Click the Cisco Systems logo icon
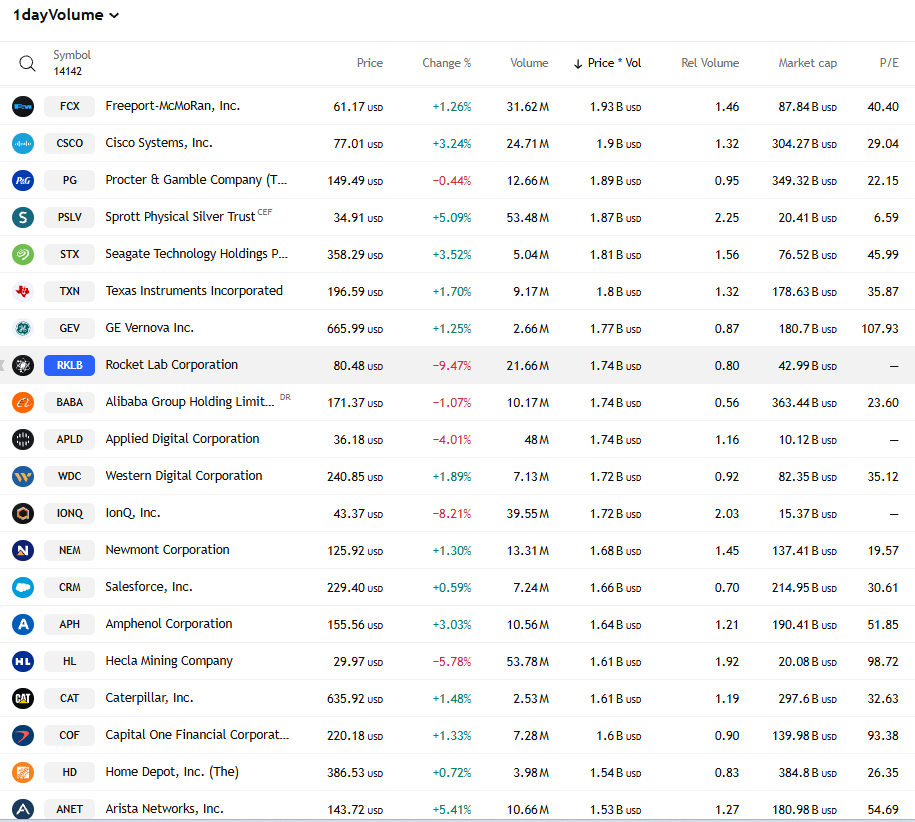The width and height of the screenshot is (915, 822). [x=23, y=144]
